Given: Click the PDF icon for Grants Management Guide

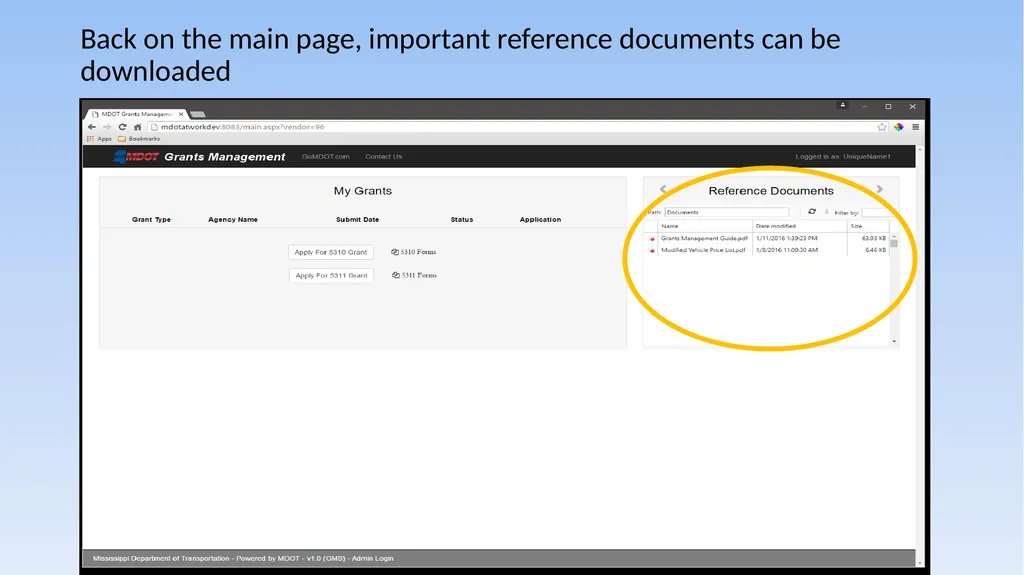Looking at the screenshot, I should pyautogui.click(x=652, y=238).
